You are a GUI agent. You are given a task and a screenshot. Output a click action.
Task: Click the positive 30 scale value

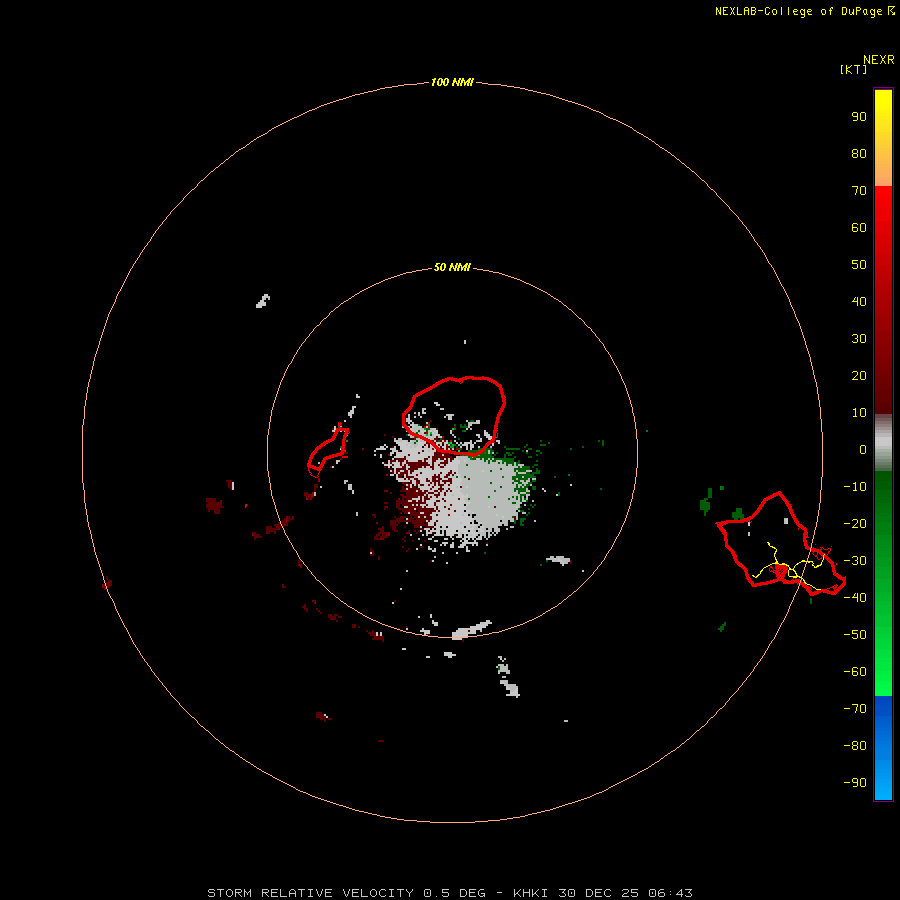coord(859,339)
